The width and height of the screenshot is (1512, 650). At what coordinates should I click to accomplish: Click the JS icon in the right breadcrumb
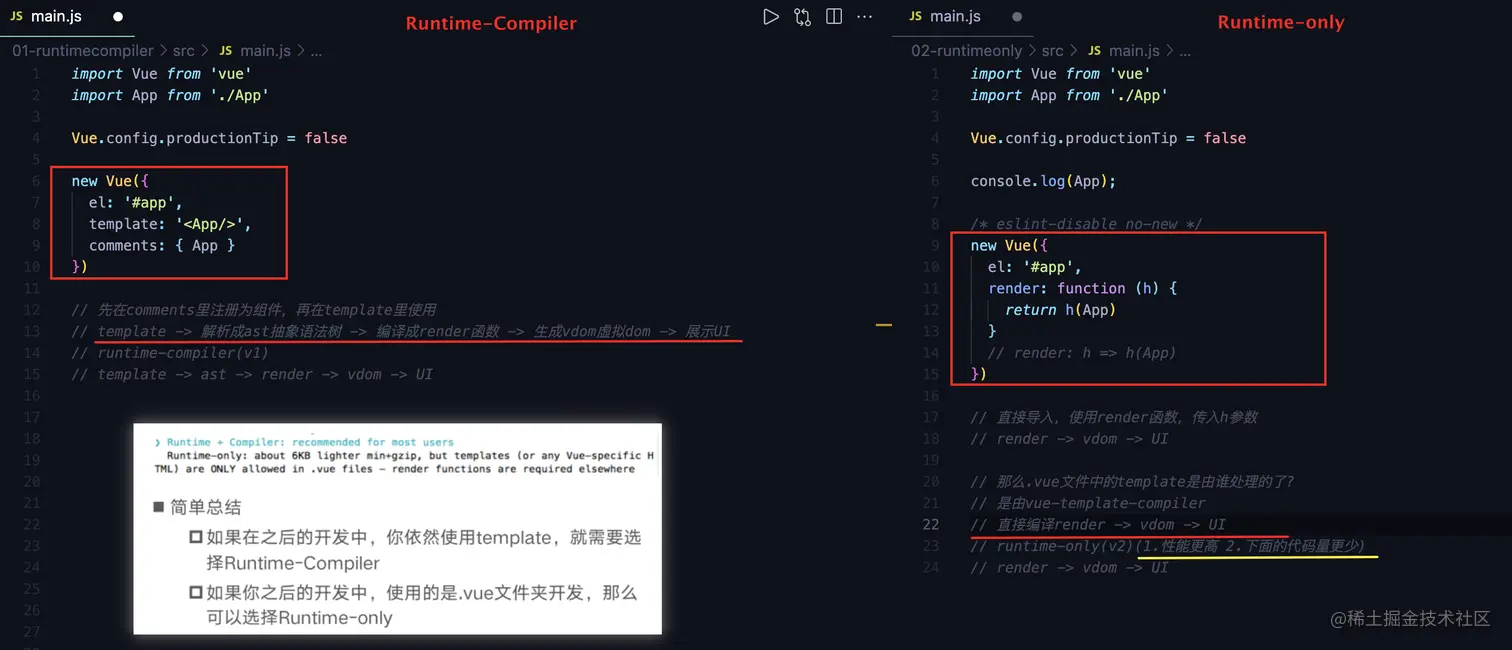[1094, 50]
